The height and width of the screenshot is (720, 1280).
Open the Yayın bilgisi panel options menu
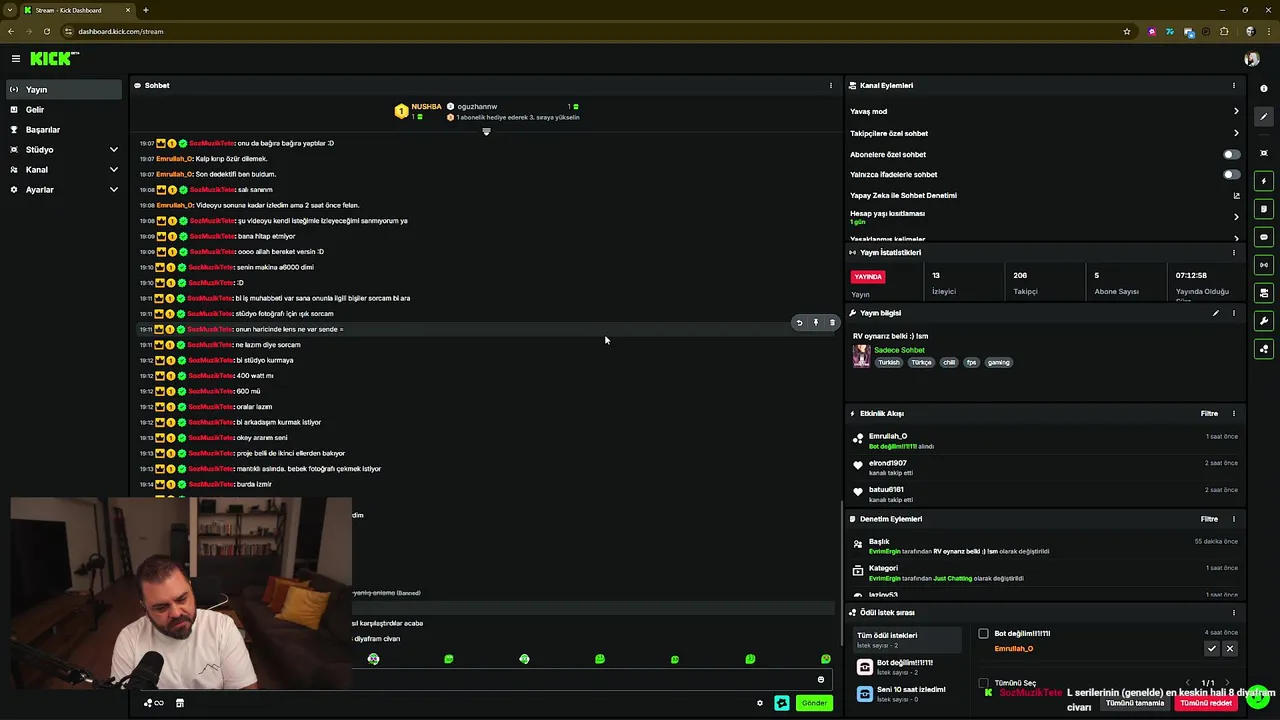point(1233,313)
